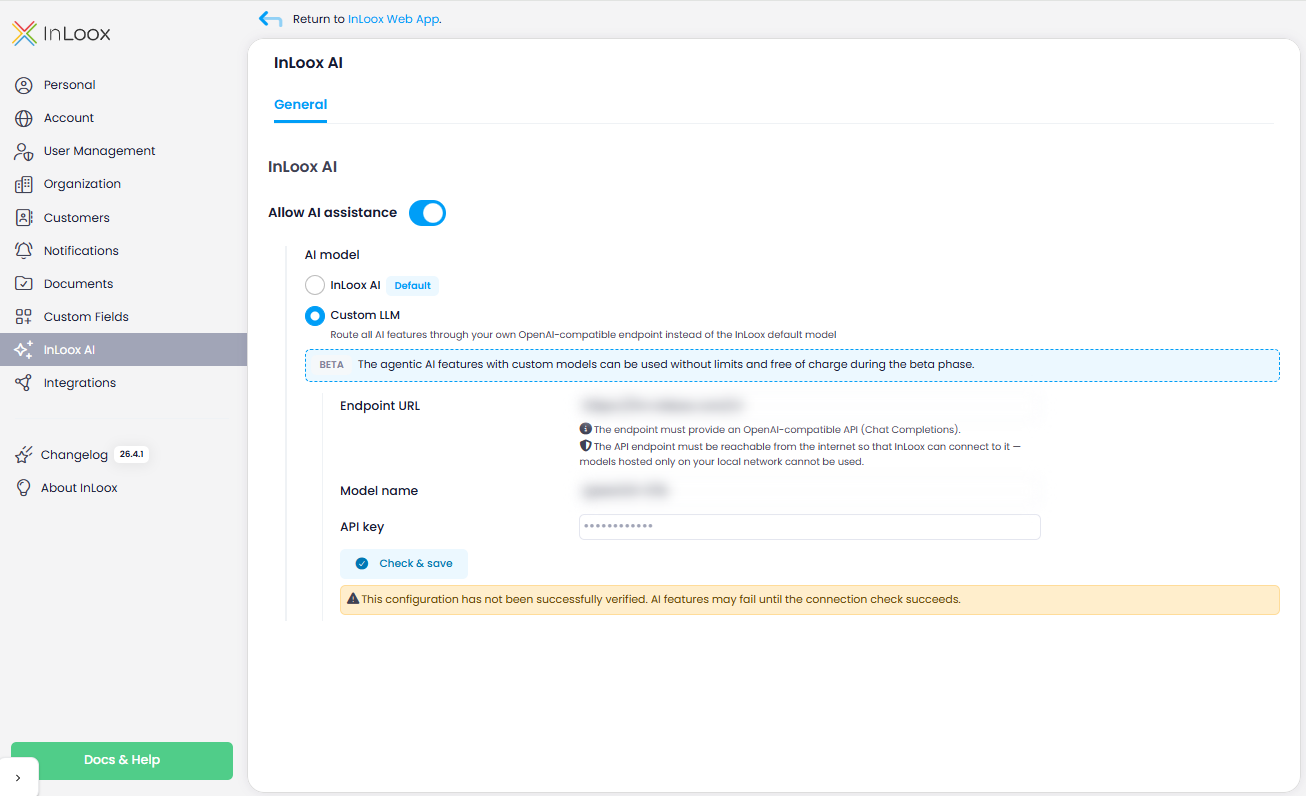Open the Documents section
Image resolution: width=1306 pixels, height=796 pixels.
point(123,283)
